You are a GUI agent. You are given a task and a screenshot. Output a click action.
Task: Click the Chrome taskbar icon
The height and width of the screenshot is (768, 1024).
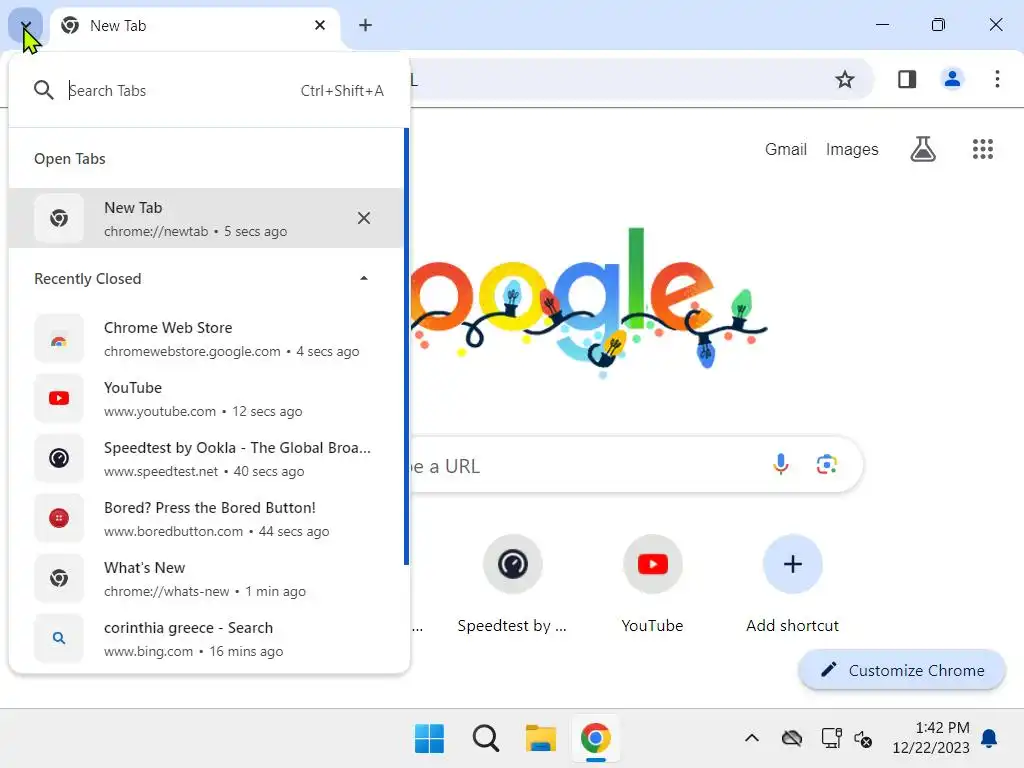pyautogui.click(x=596, y=739)
